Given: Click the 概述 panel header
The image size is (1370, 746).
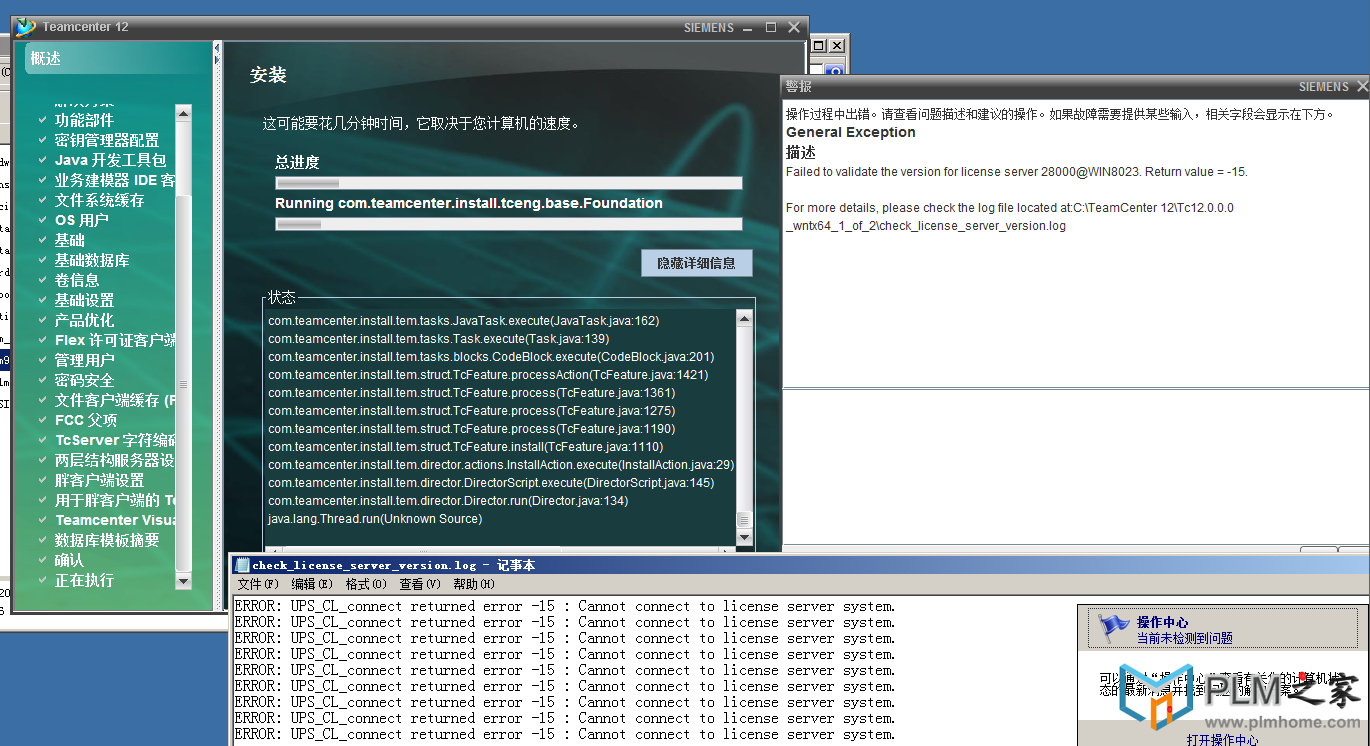Looking at the screenshot, I should pyautogui.click(x=118, y=59).
